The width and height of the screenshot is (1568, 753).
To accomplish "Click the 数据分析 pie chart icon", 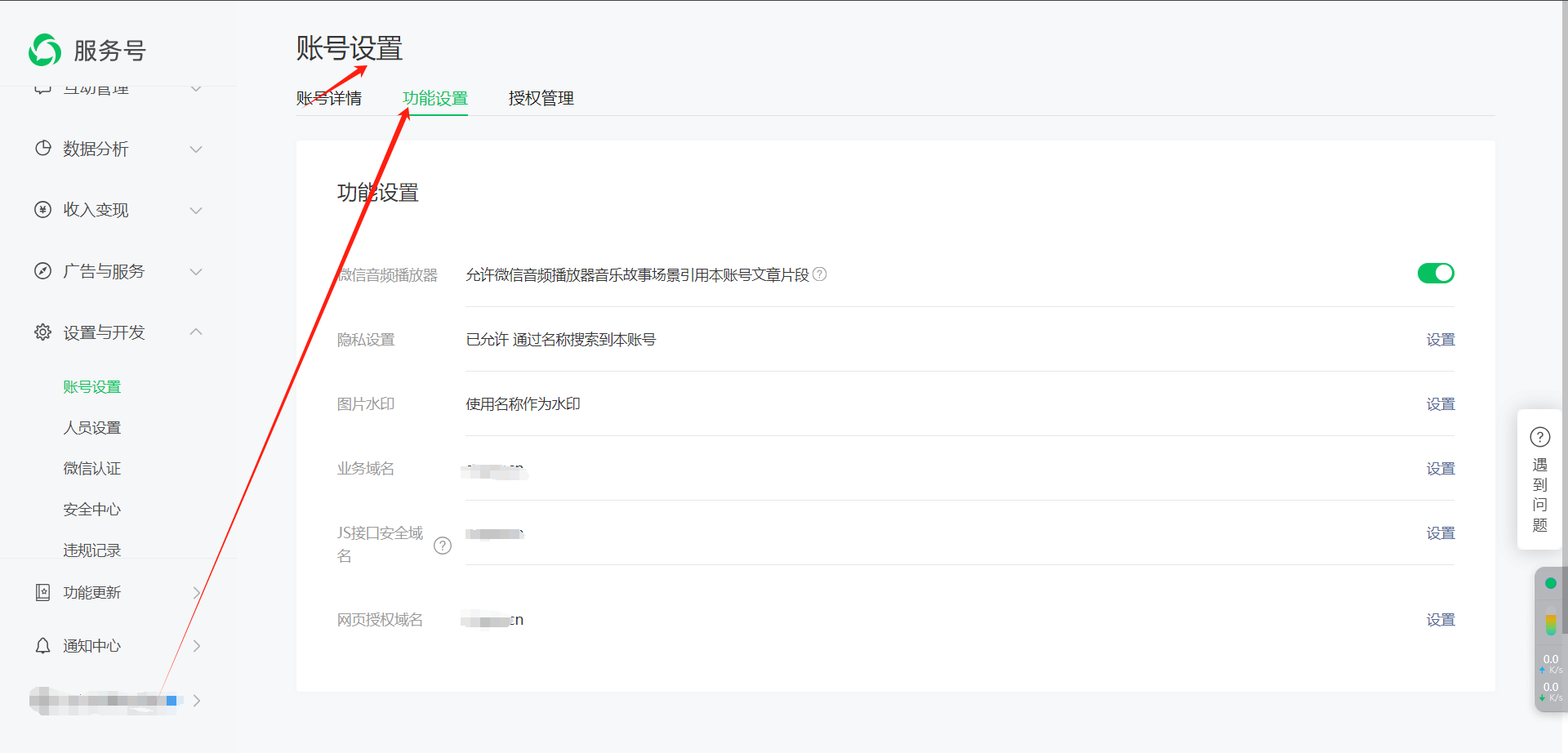I will click(43, 149).
